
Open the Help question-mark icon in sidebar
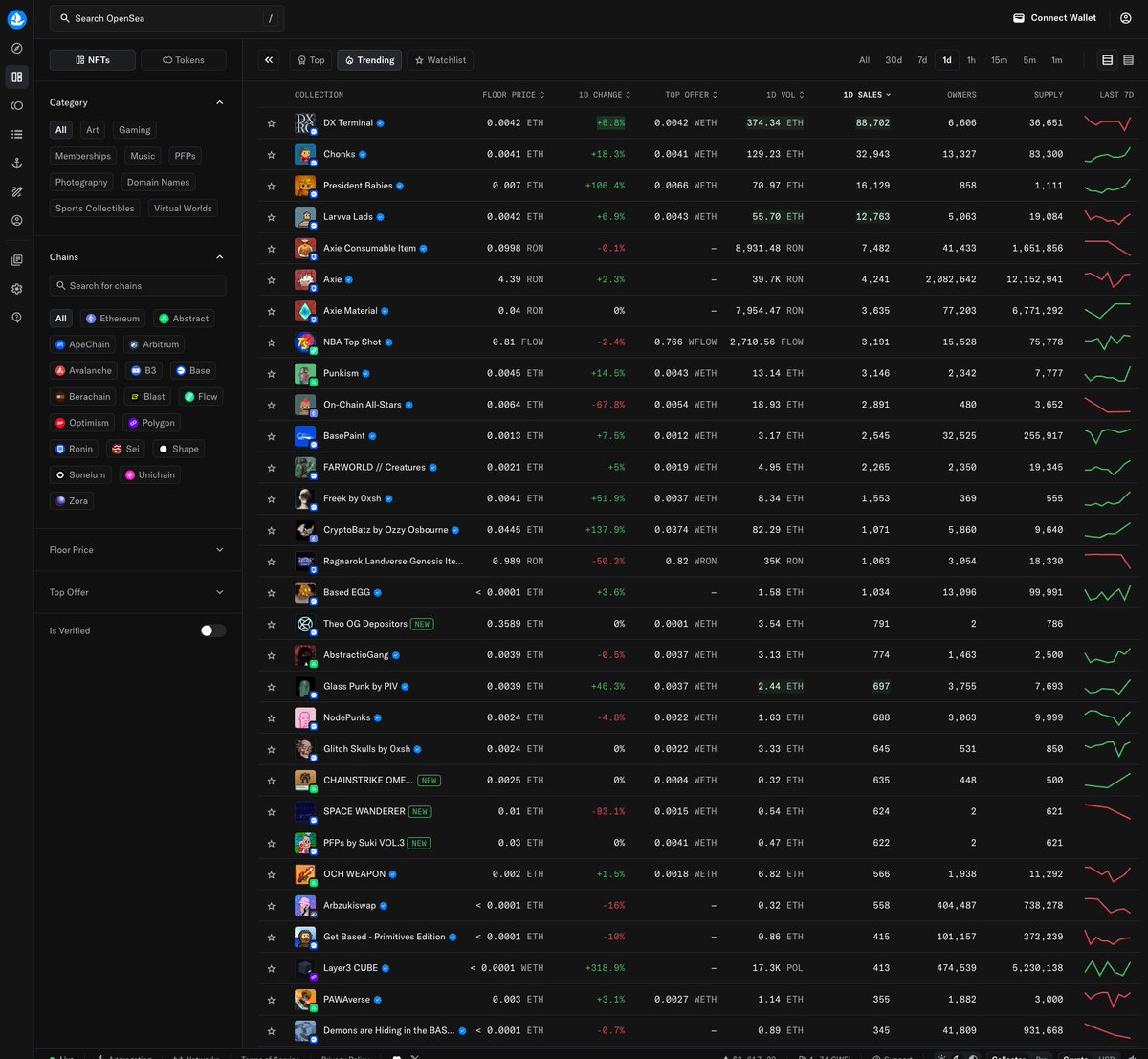16,318
